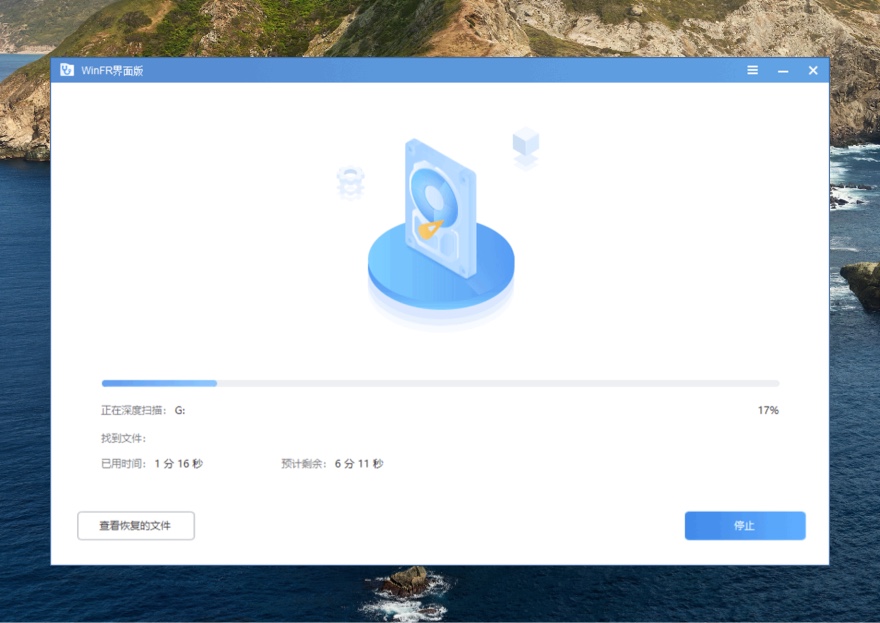This screenshot has height=623, width=880.
Task: Click the gear icon beside the drive graphic
Action: click(x=350, y=183)
